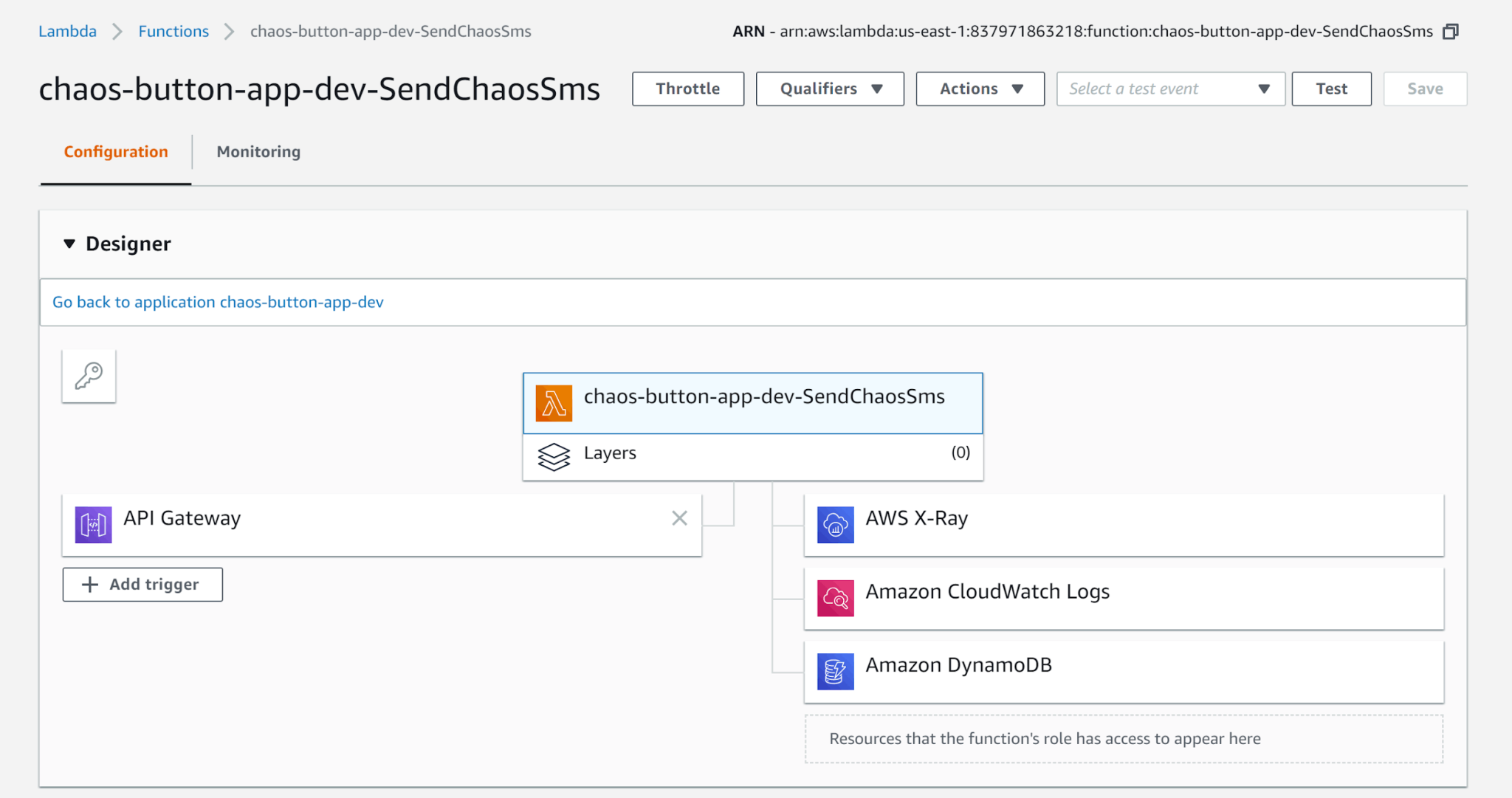Image resolution: width=1512 pixels, height=798 pixels.
Task: Open the Qualifiers dropdown
Action: (829, 89)
